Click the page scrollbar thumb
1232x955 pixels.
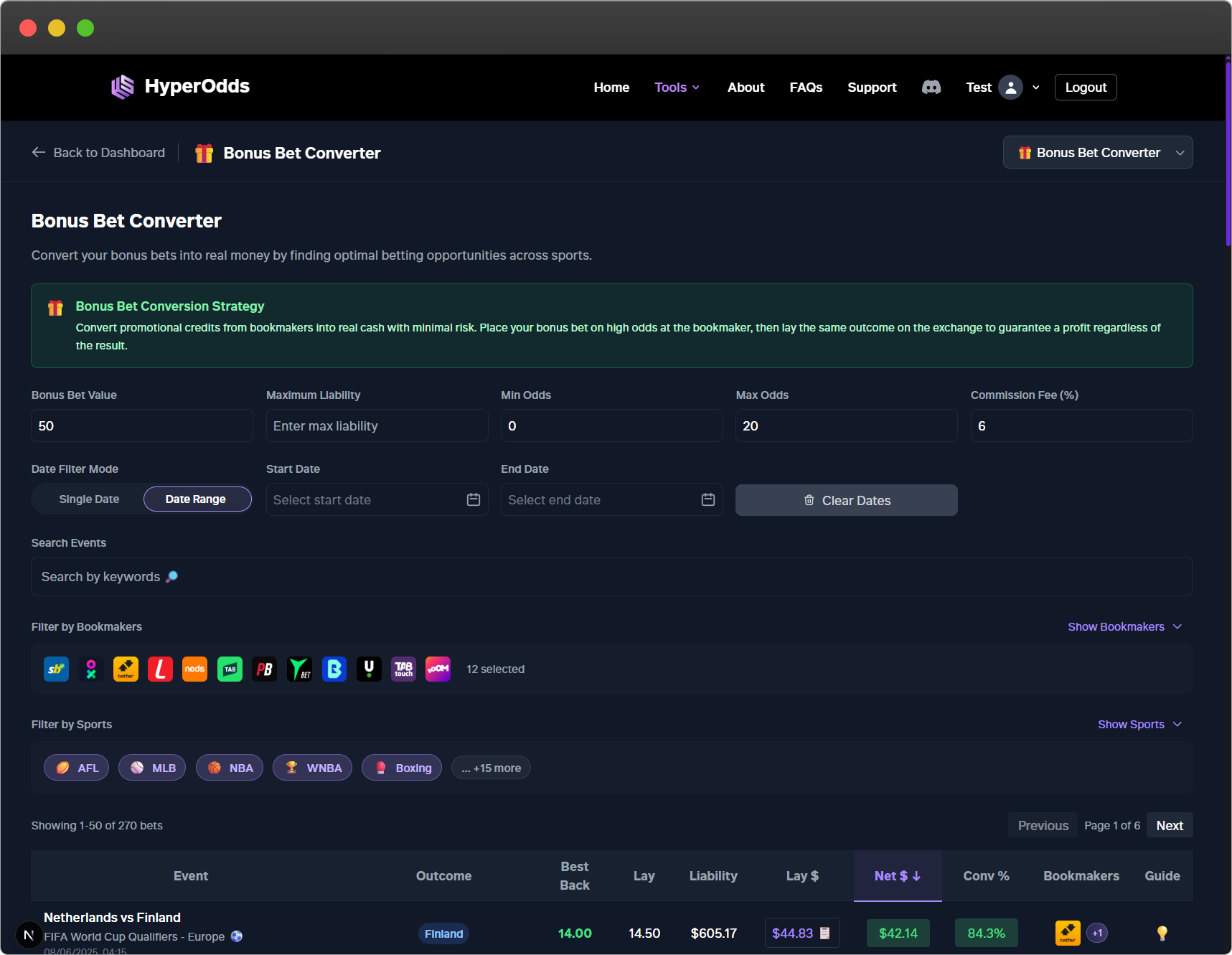[x=1228, y=154]
